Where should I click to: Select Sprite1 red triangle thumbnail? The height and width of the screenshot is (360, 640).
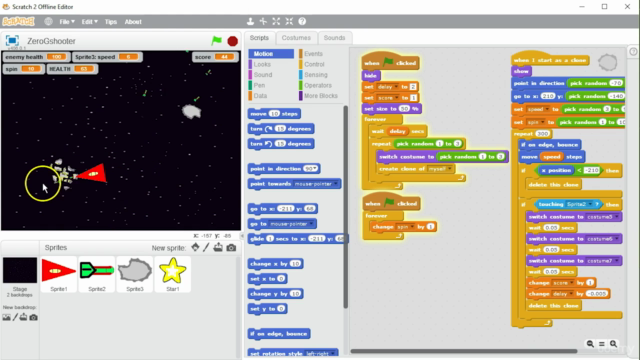[59, 274]
